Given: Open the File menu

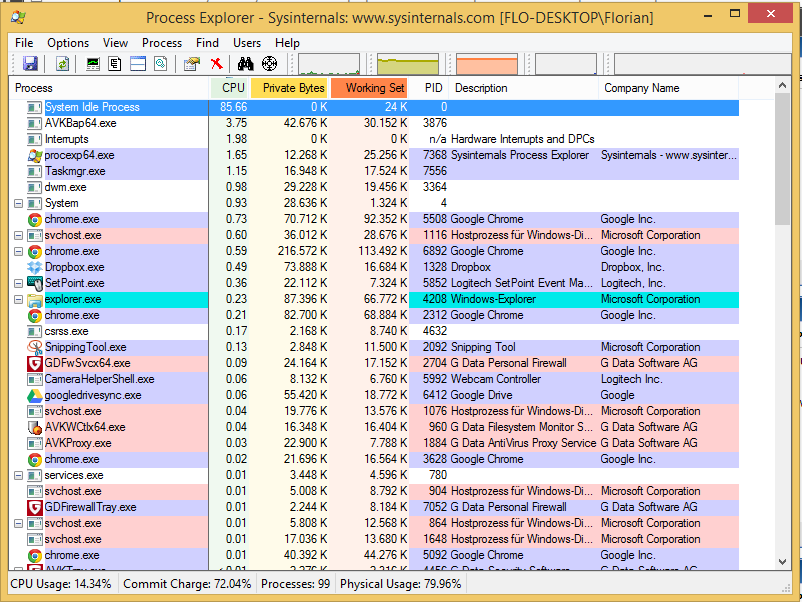Looking at the screenshot, I should coord(24,43).
